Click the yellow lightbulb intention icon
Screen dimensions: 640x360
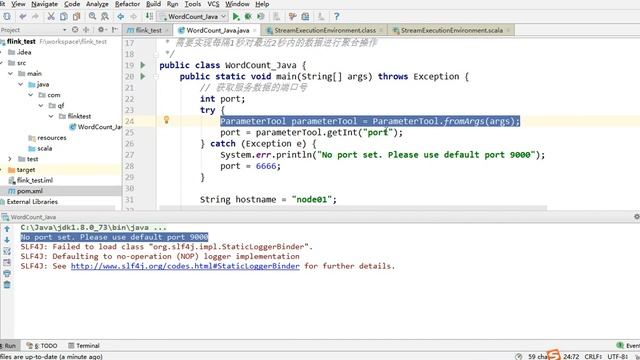click(x=167, y=120)
